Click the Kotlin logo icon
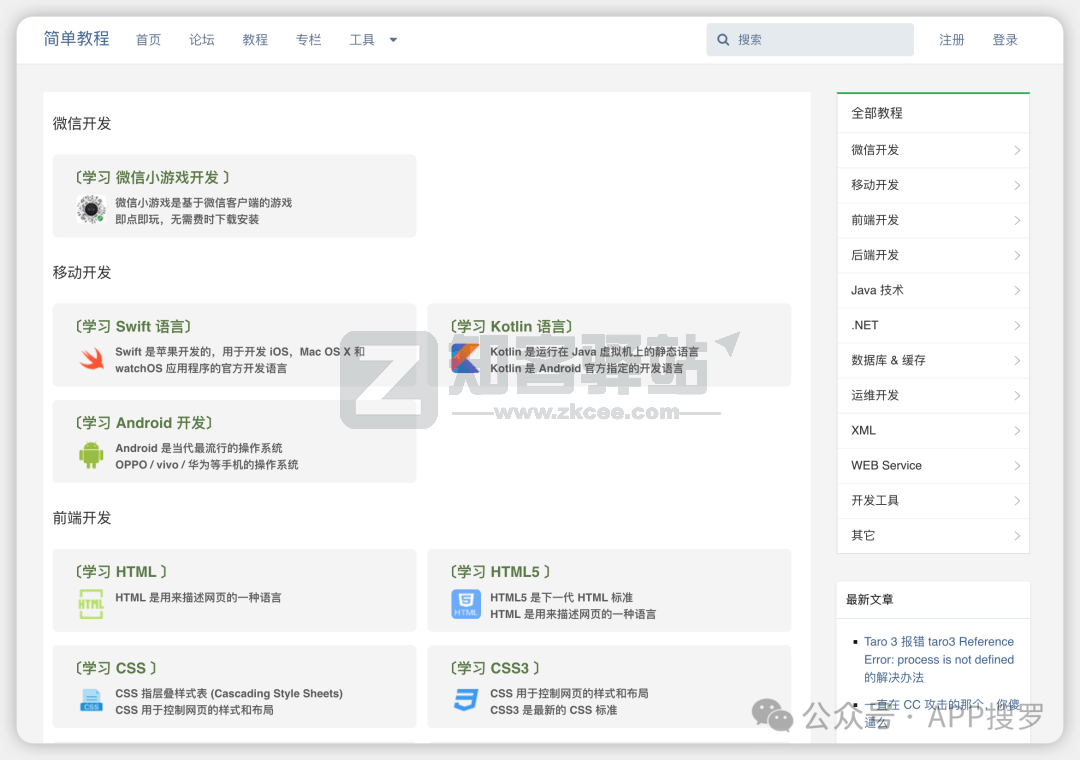This screenshot has width=1080, height=760. (x=465, y=359)
